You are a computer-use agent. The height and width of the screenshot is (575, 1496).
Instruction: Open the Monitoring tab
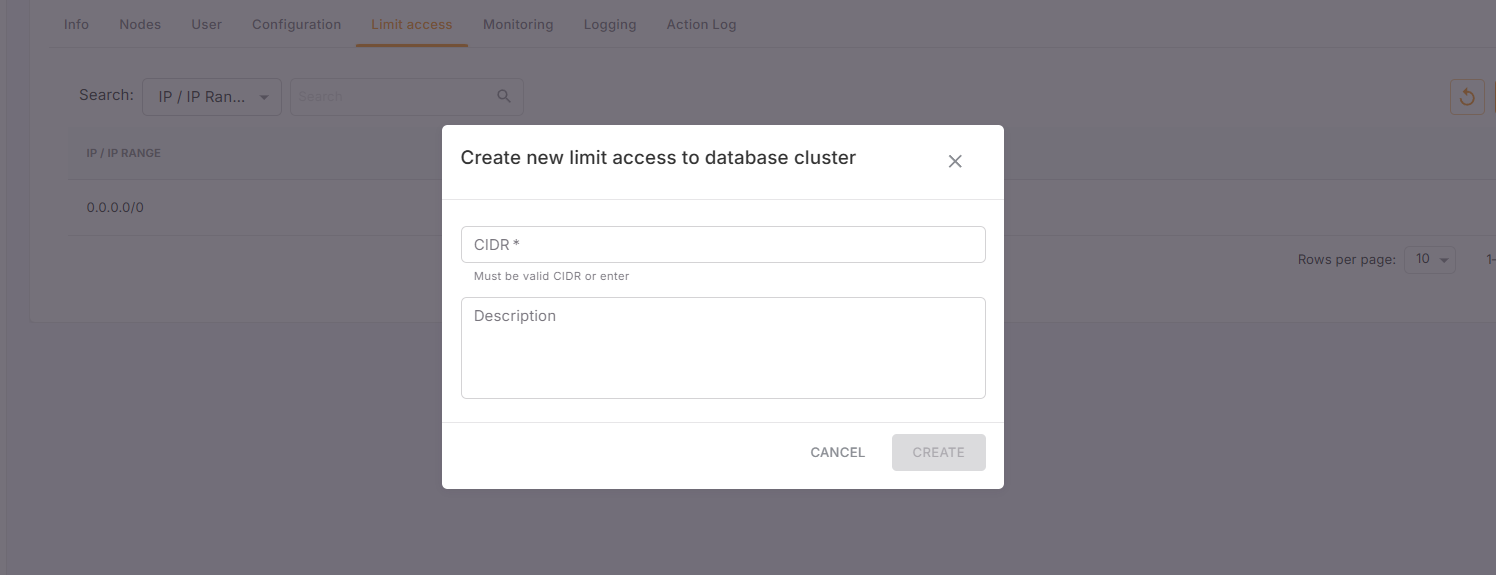[x=518, y=24]
